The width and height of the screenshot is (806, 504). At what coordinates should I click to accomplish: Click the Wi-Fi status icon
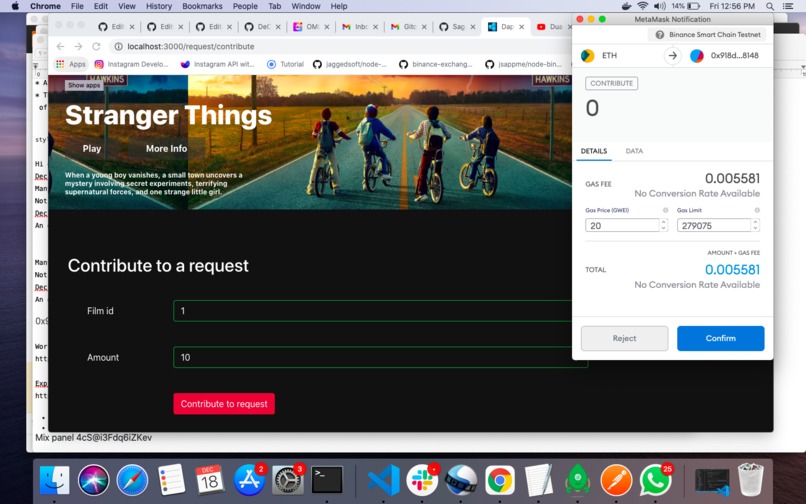pyautogui.click(x=643, y=6)
